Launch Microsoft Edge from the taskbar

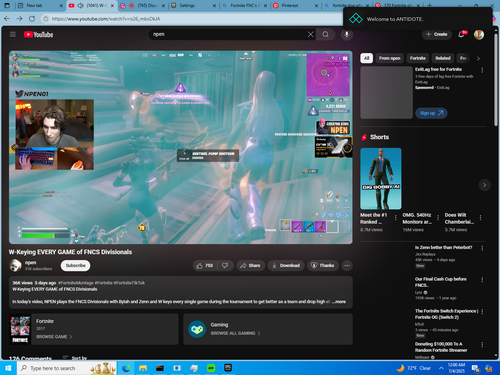126,368
